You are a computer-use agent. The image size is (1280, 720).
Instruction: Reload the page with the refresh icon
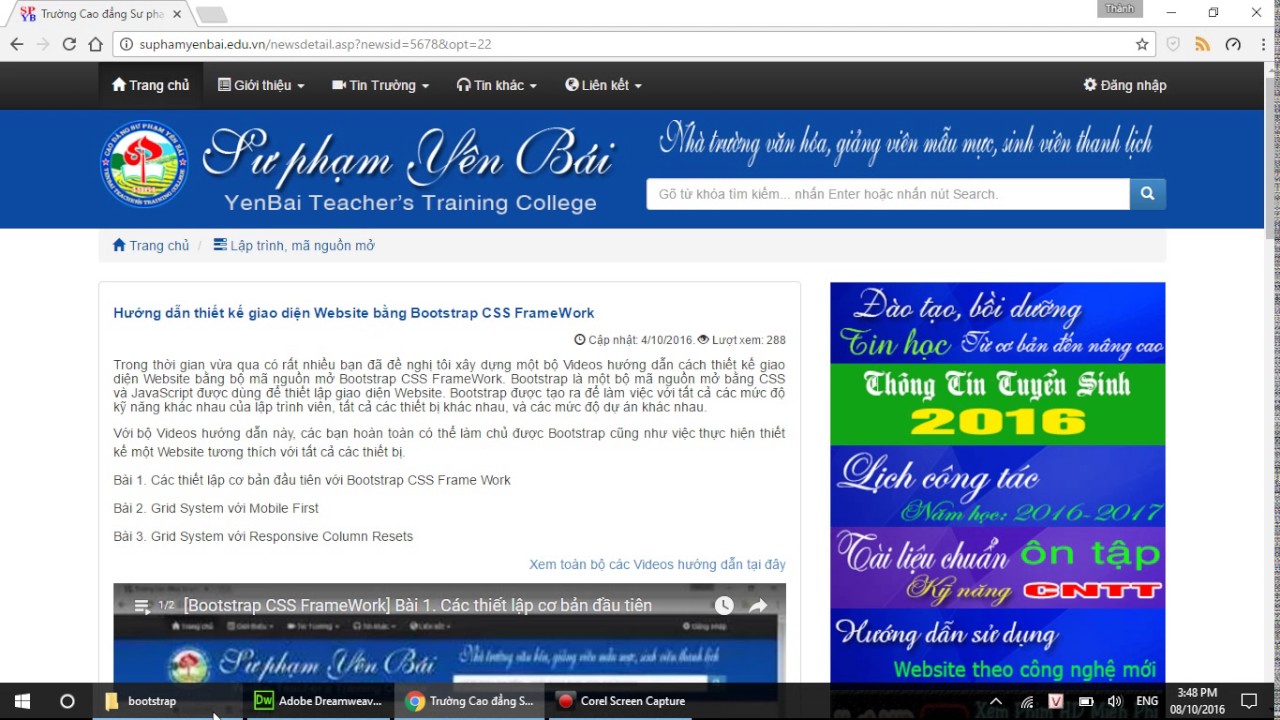69,44
